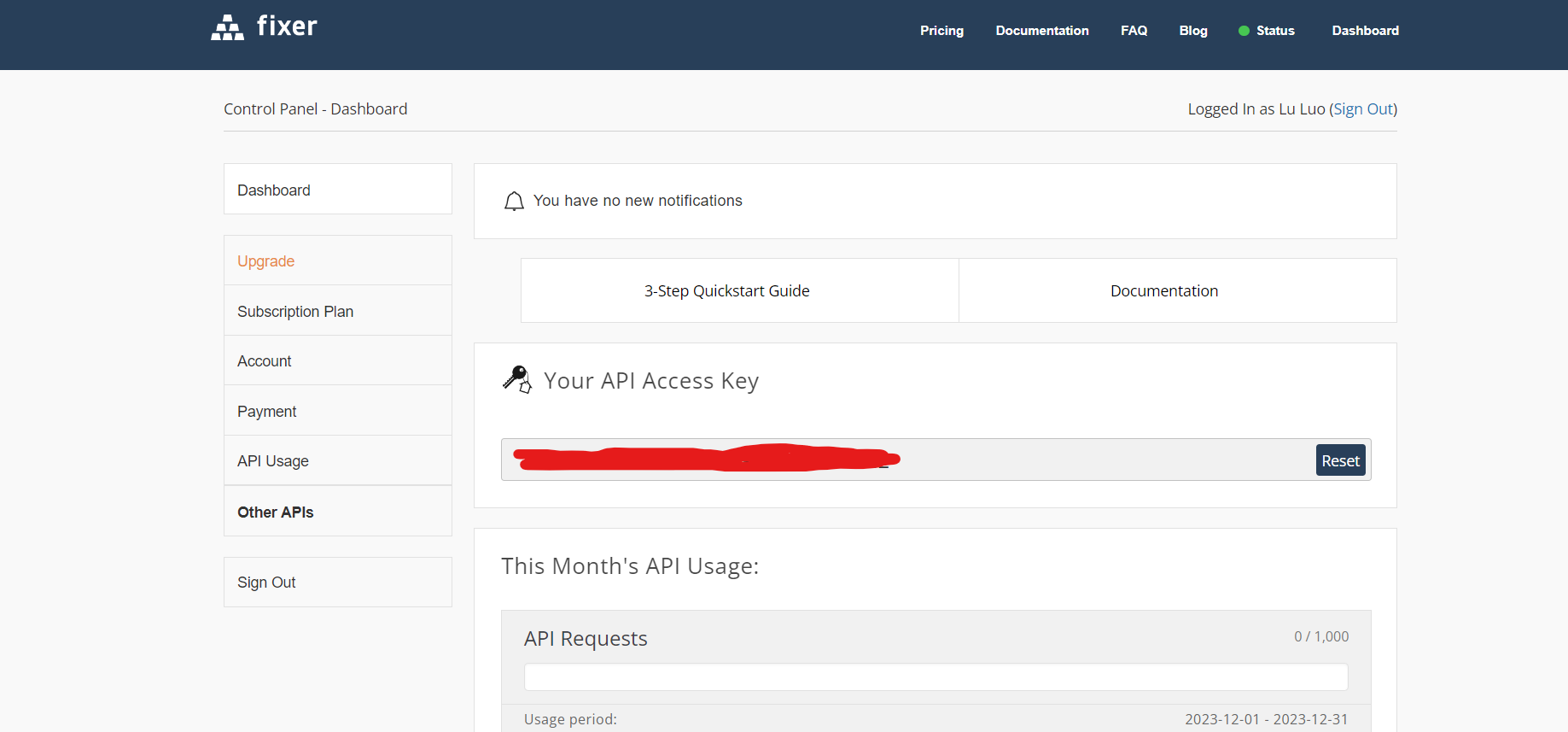Open the Pricing page

(941, 31)
